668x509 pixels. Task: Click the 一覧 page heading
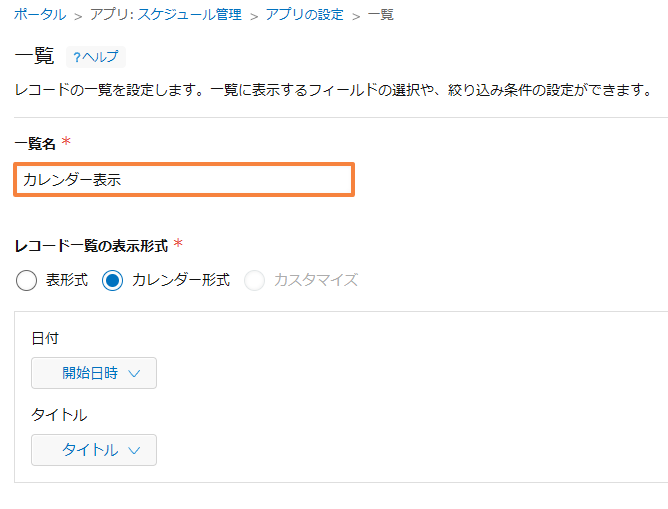pos(34,56)
